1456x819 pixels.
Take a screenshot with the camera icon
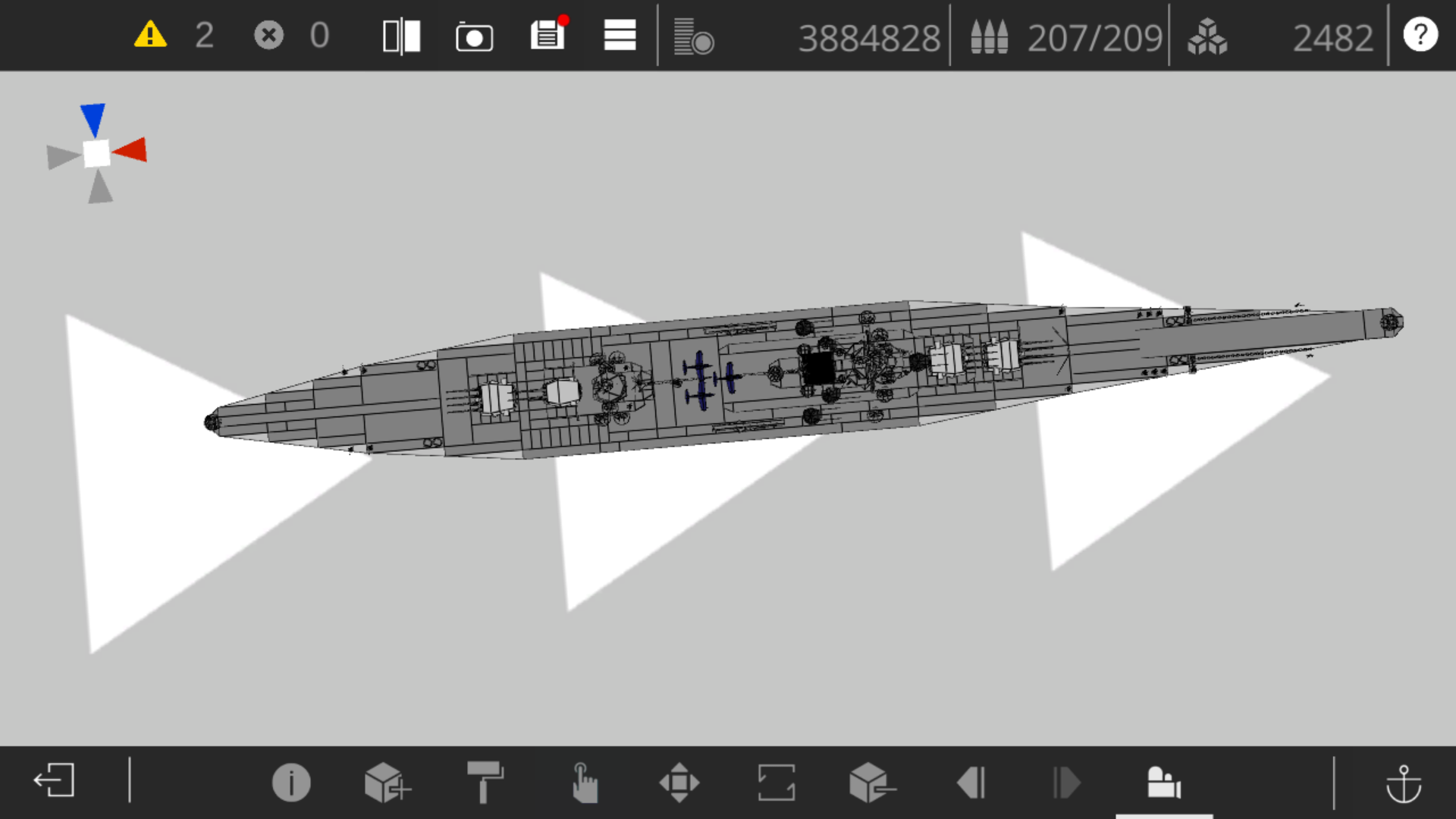474,36
